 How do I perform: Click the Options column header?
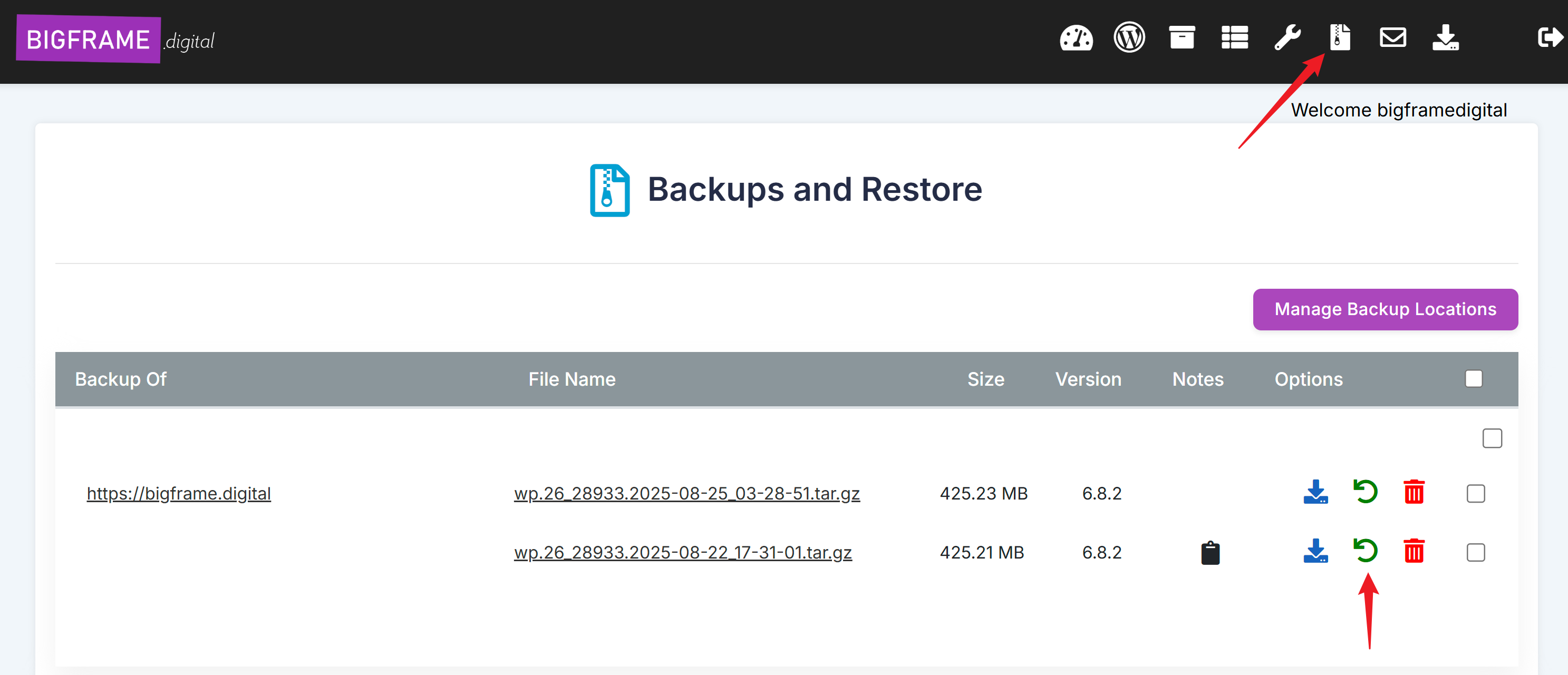point(1308,379)
